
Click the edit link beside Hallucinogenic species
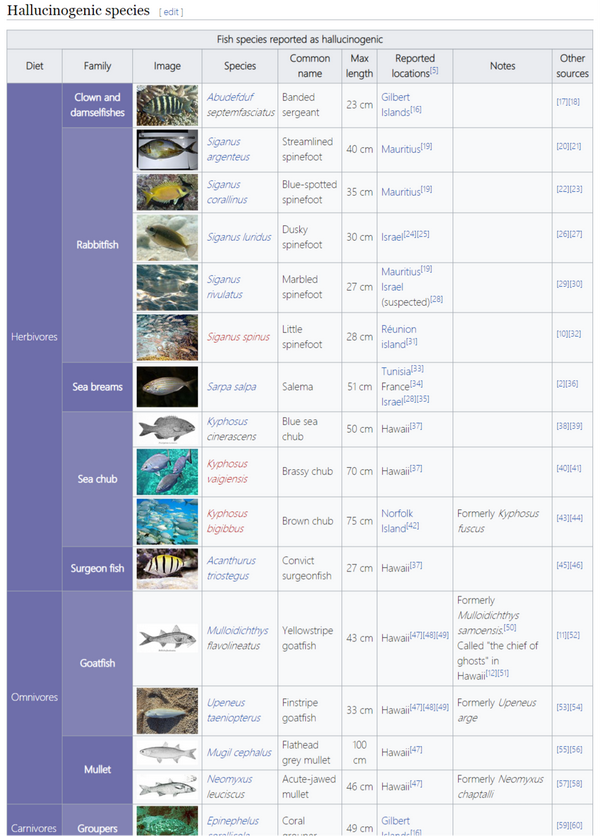click(x=171, y=12)
